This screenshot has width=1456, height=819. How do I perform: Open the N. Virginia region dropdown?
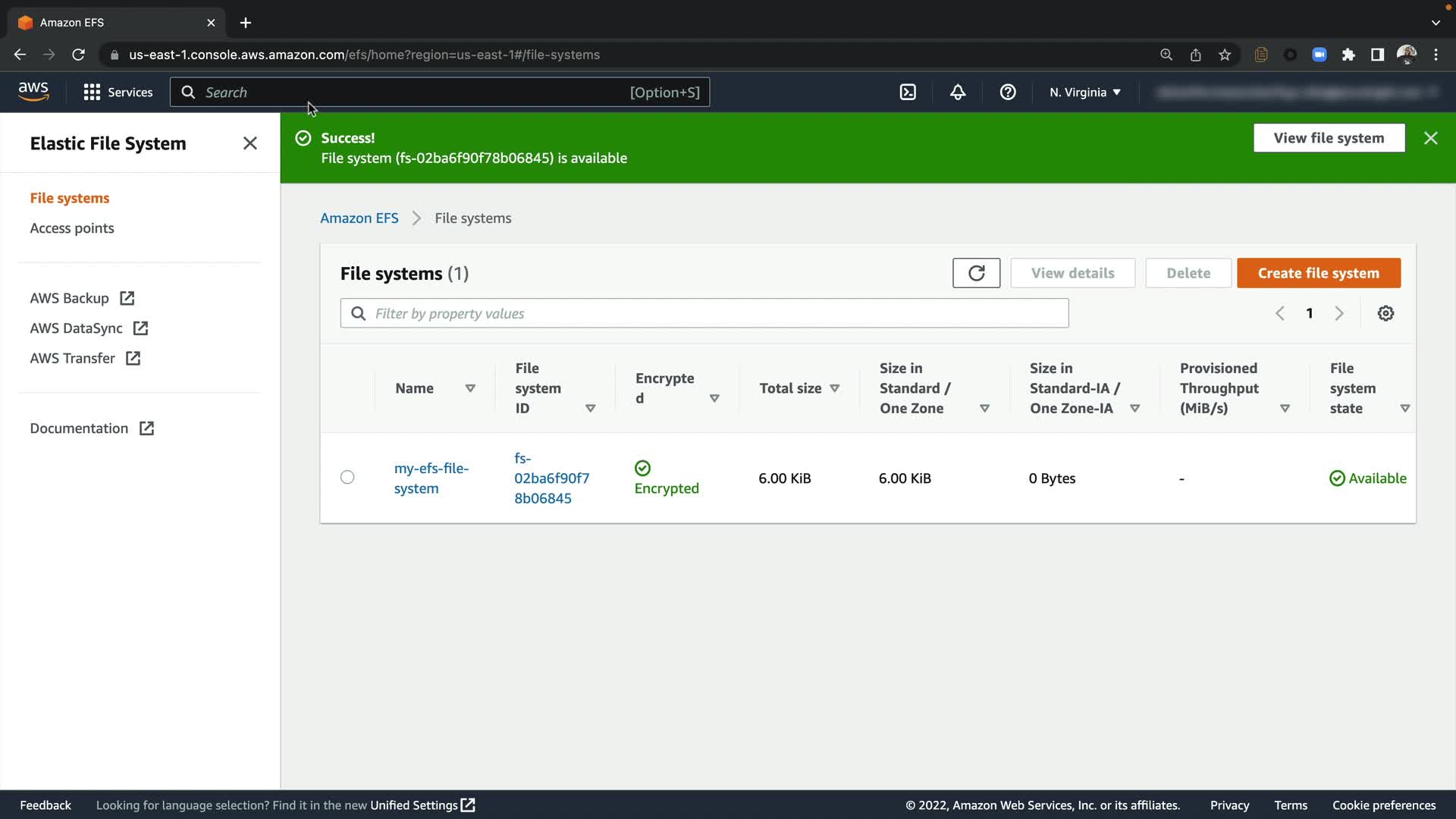[x=1084, y=93]
